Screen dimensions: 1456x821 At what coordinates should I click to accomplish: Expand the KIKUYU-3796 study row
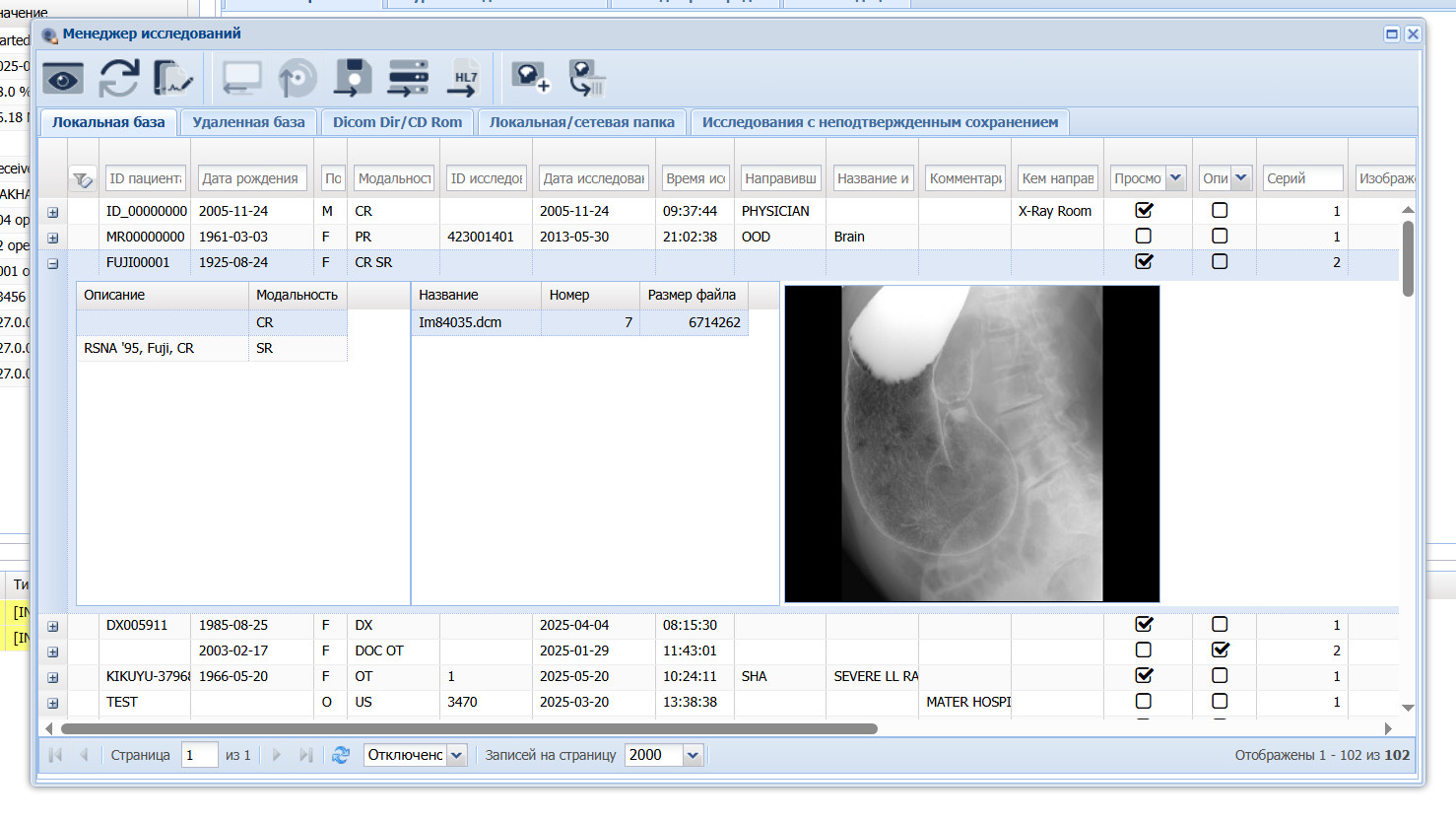pos(53,677)
